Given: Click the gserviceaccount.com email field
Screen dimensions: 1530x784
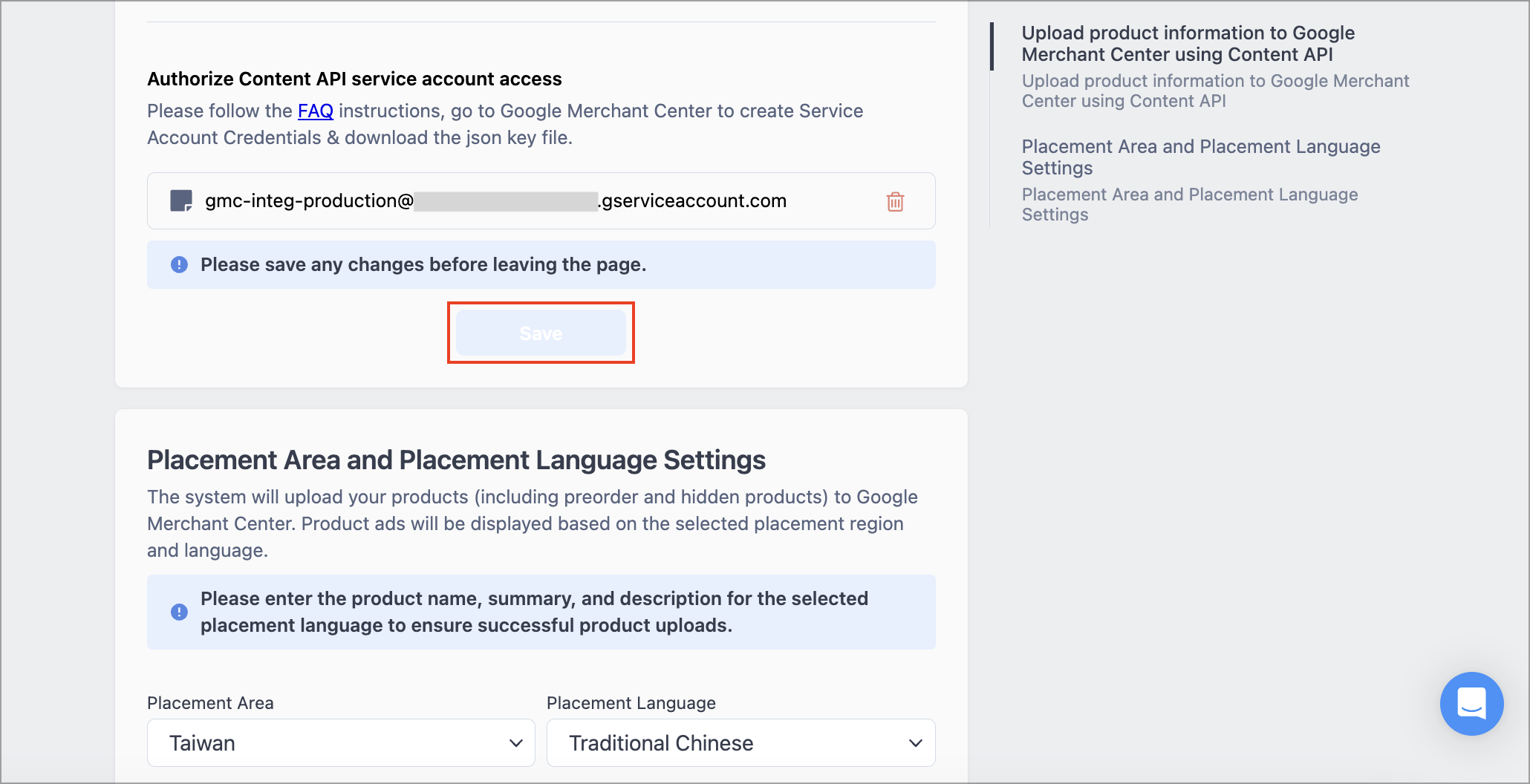Looking at the screenshot, I should [541, 201].
